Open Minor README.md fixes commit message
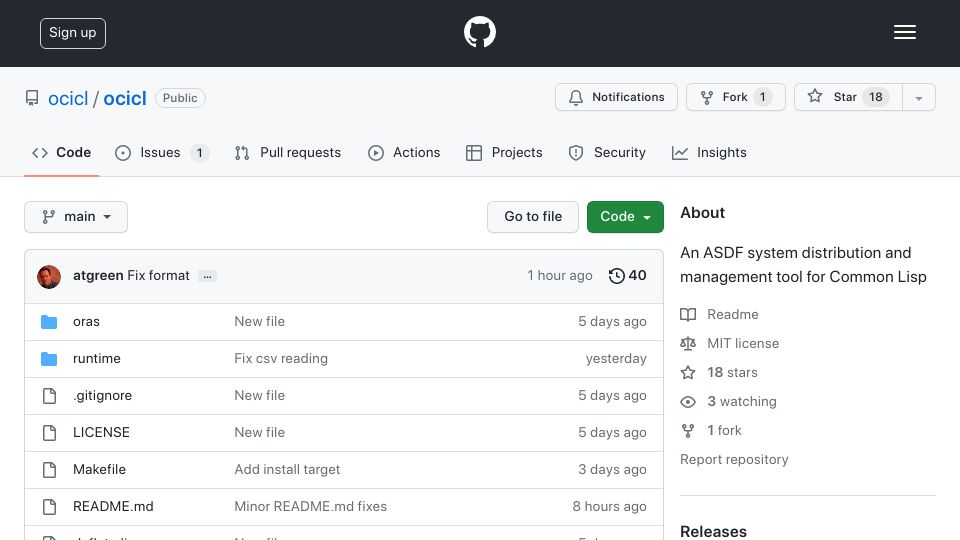 [x=310, y=506]
